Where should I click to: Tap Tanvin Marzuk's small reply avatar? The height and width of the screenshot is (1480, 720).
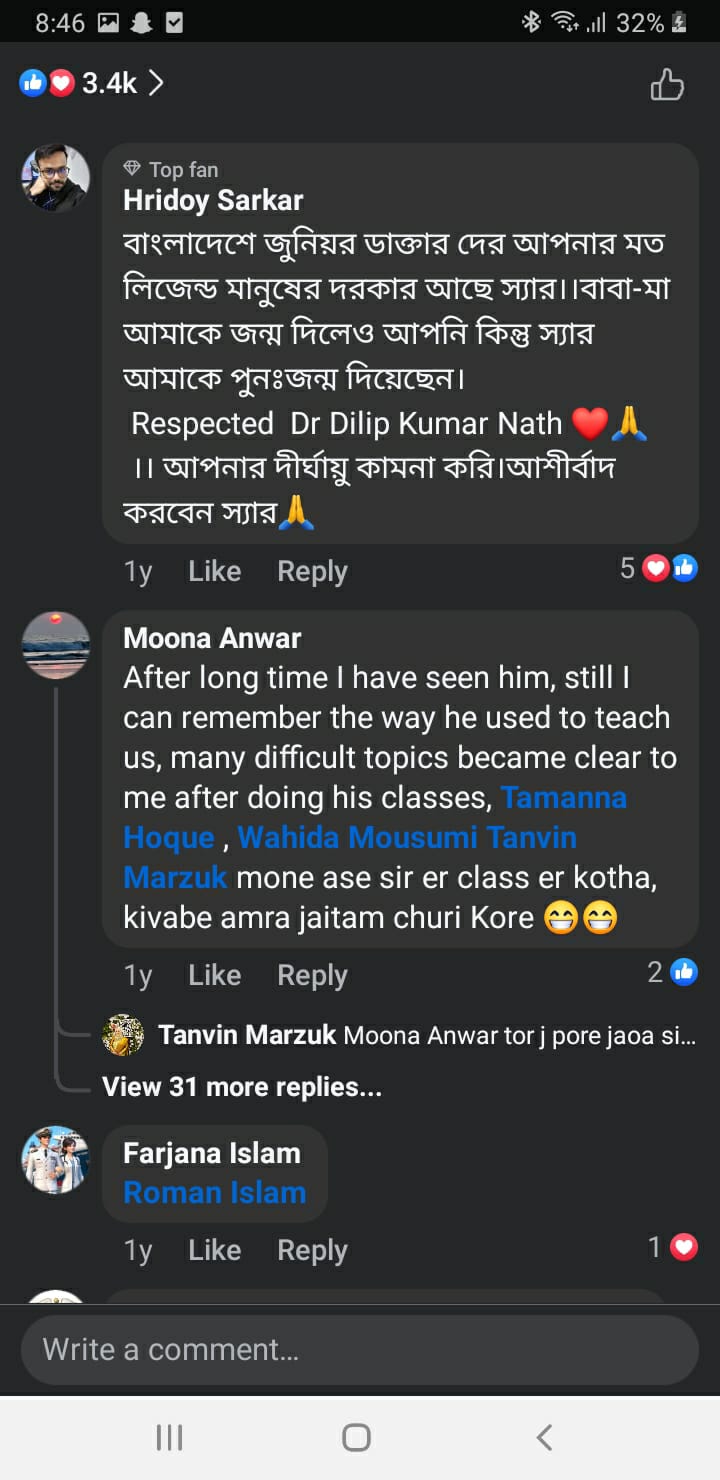coord(123,1035)
